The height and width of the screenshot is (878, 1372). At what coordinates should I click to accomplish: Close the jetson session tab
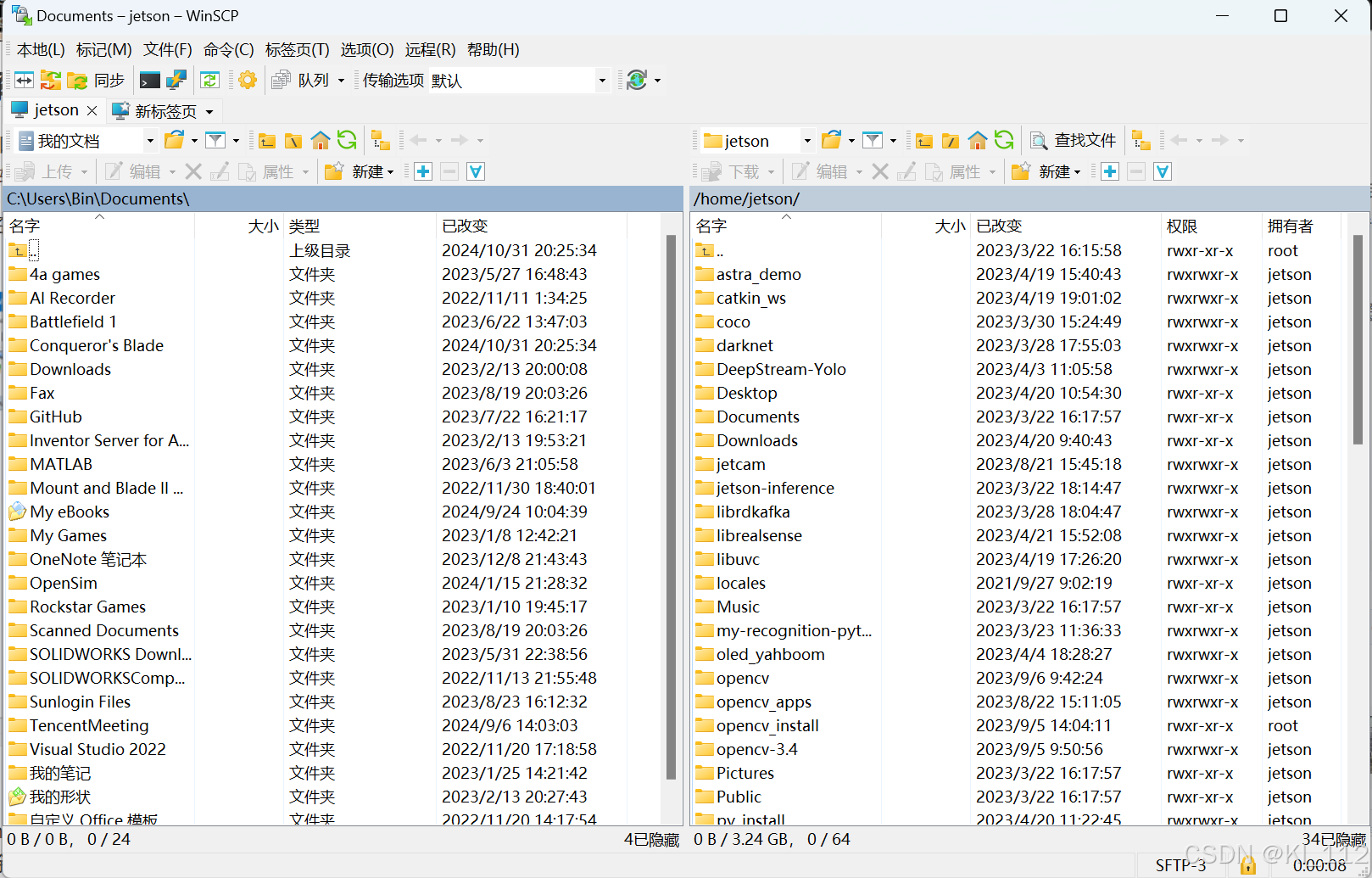(x=92, y=111)
